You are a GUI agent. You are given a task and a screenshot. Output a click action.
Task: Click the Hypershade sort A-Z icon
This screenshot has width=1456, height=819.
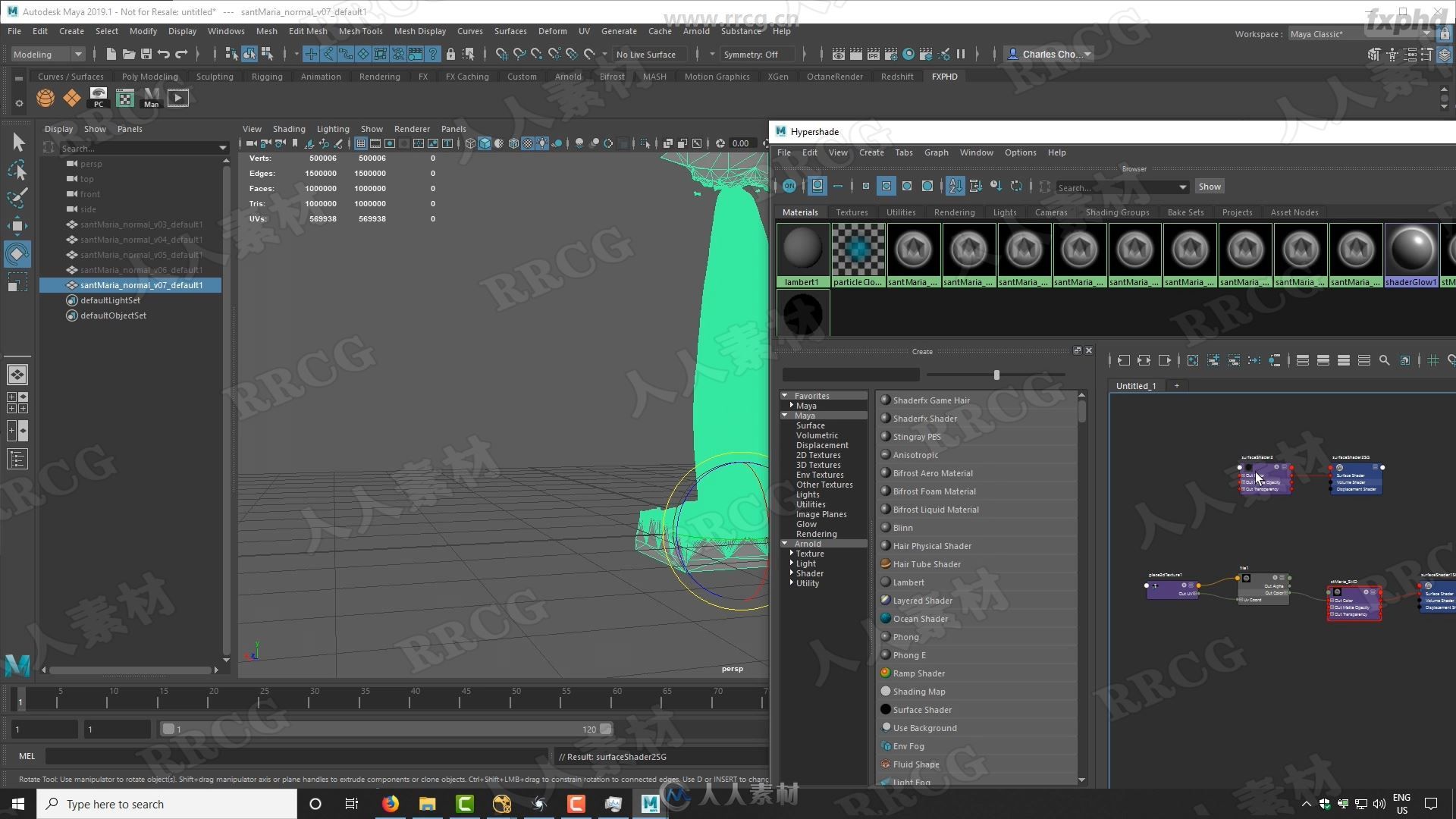point(955,186)
